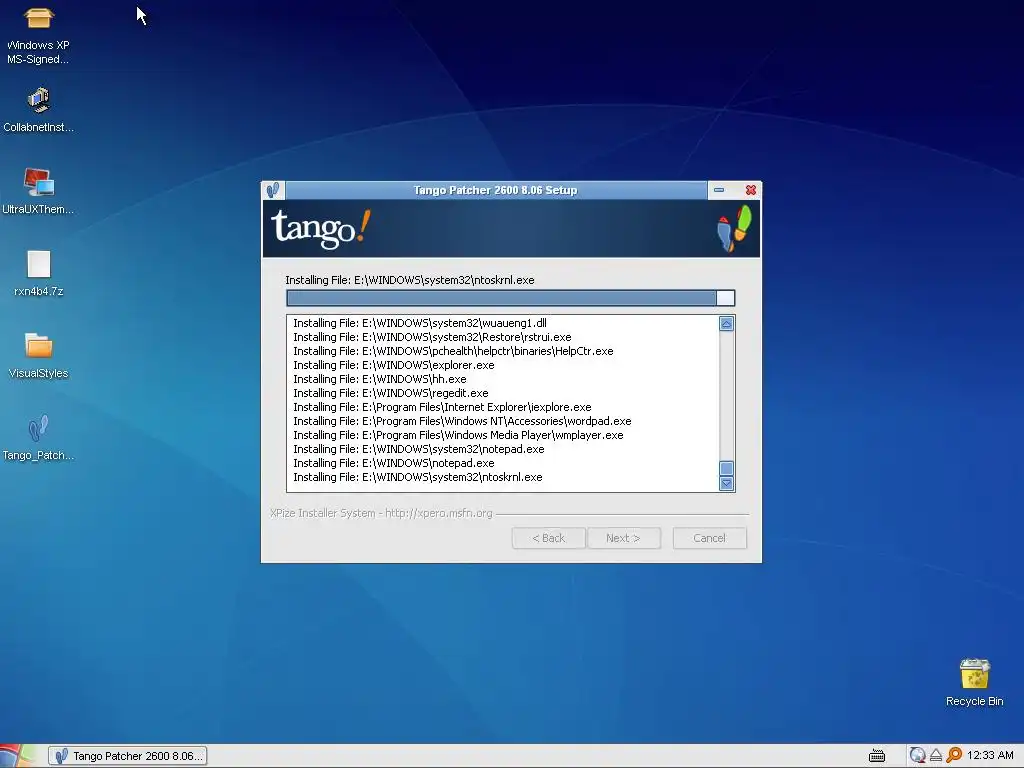Activate Tango Patcher taskbar button
The width and height of the screenshot is (1024, 768).
click(x=128, y=756)
